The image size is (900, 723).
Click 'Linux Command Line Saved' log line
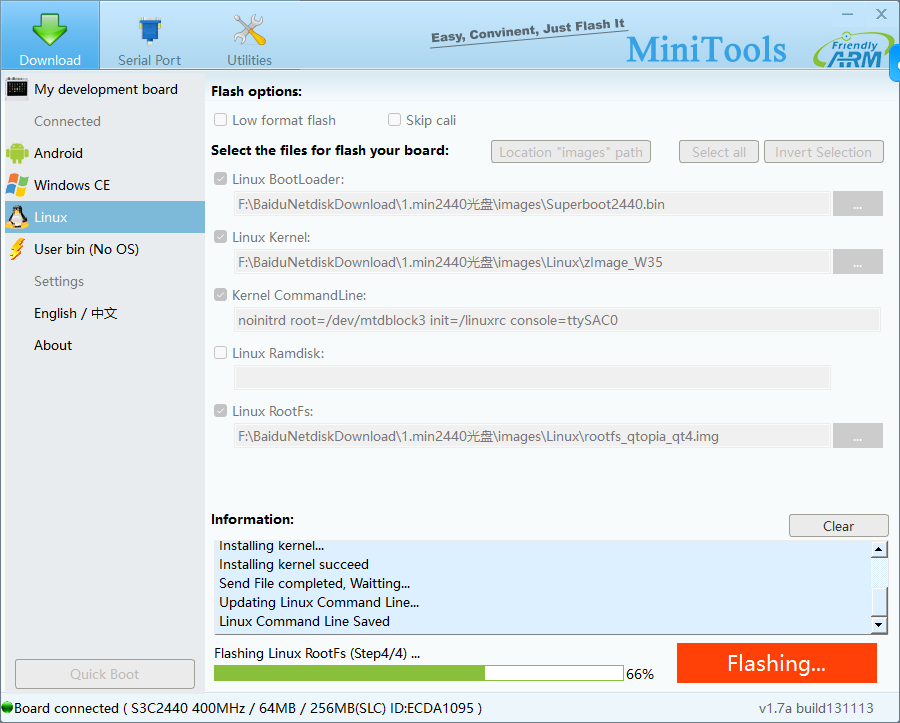point(304,621)
